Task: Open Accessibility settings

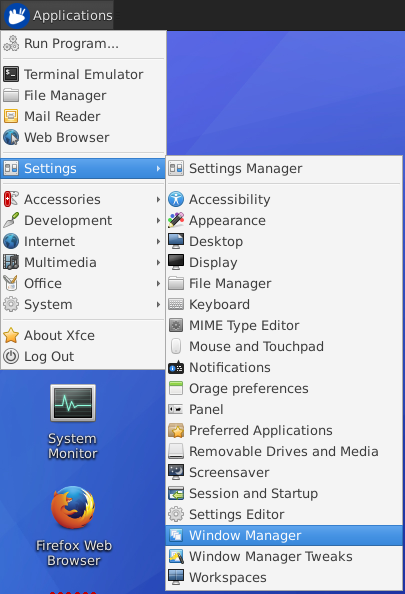Action: [x=284, y=199]
